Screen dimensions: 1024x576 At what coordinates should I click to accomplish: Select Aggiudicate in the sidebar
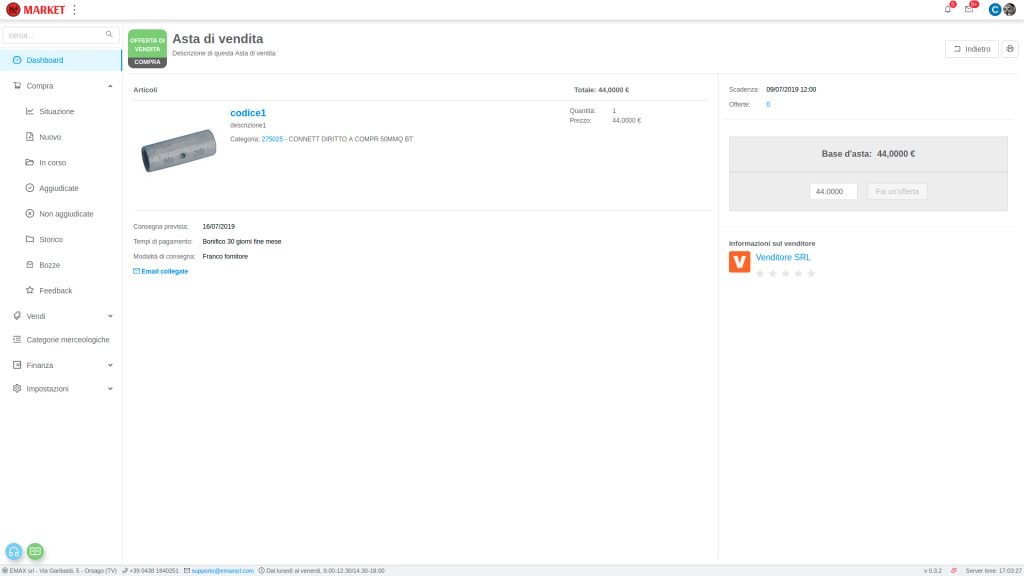click(x=58, y=188)
